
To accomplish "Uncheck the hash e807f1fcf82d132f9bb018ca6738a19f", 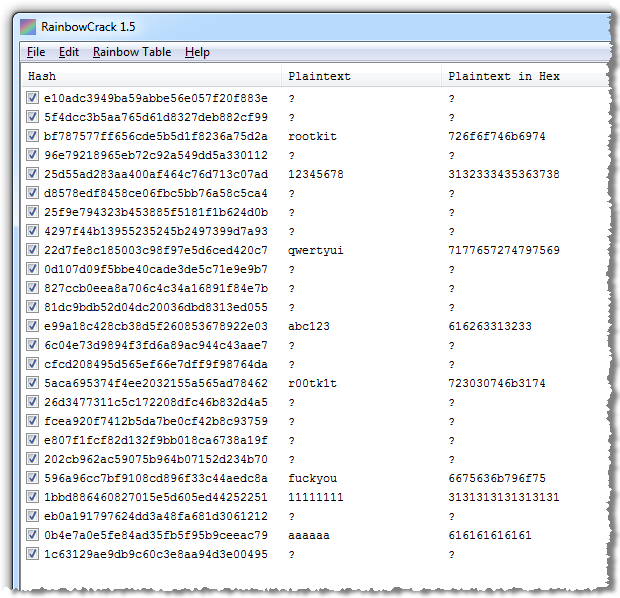I will (32, 439).
